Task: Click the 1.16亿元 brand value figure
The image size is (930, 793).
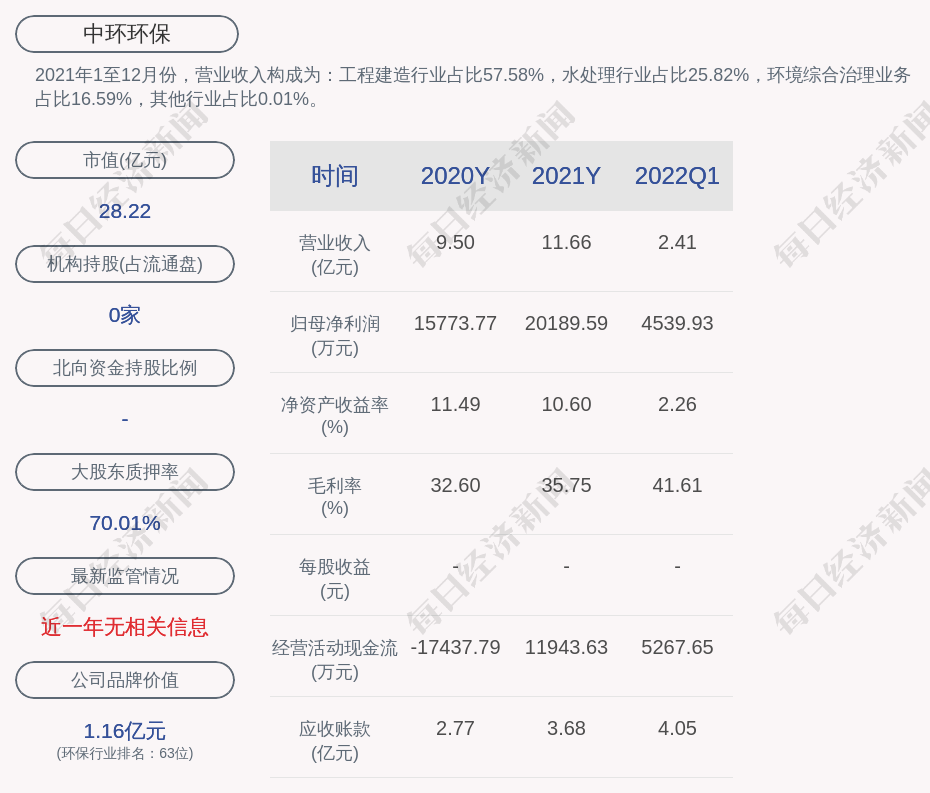Action: tap(125, 731)
